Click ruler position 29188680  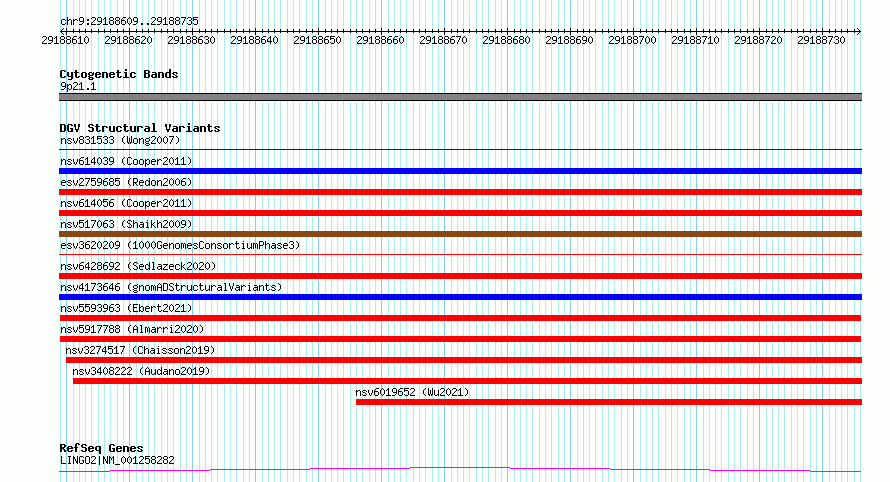(506, 40)
